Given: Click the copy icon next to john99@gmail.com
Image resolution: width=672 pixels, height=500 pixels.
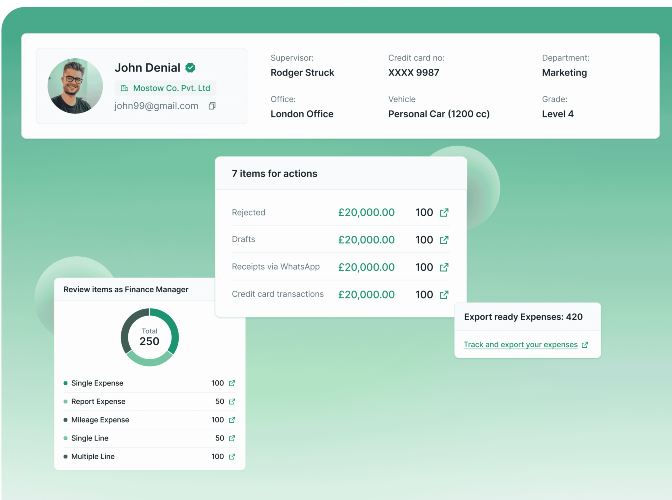Looking at the screenshot, I should [x=212, y=106].
